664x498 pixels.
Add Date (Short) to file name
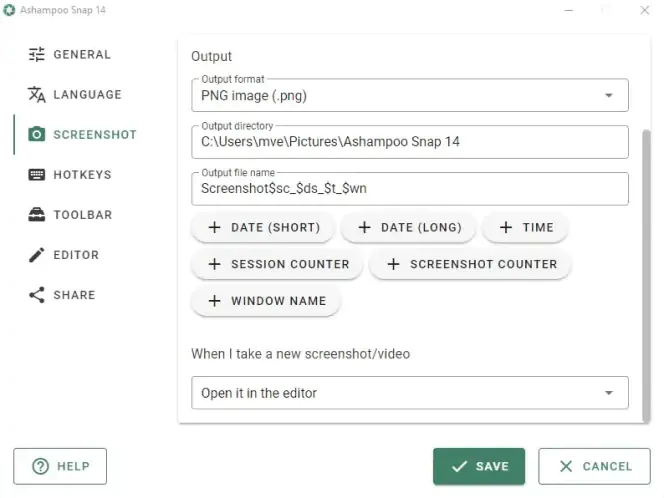pyautogui.click(x=263, y=228)
